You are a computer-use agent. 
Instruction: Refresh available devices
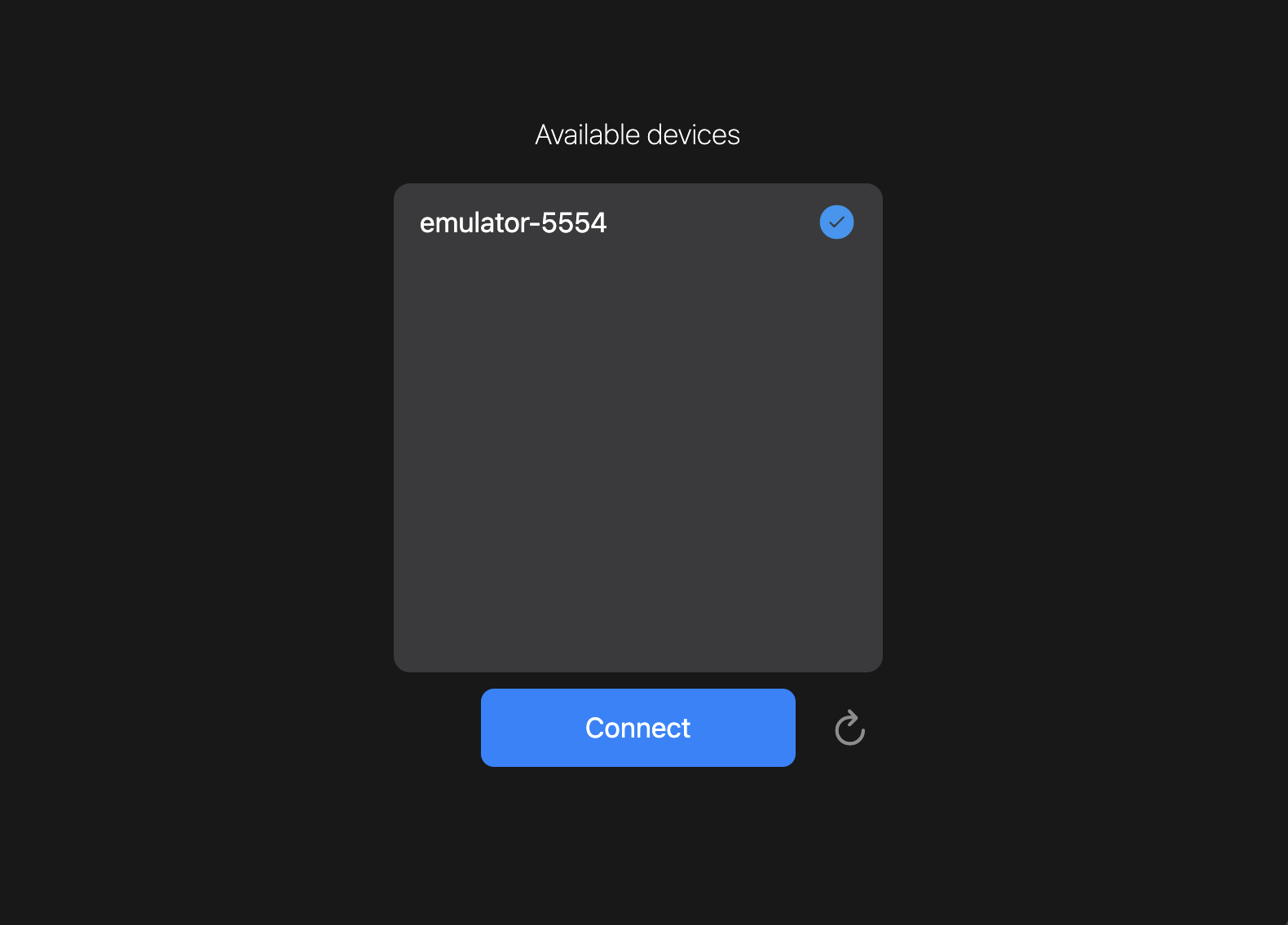pos(849,728)
